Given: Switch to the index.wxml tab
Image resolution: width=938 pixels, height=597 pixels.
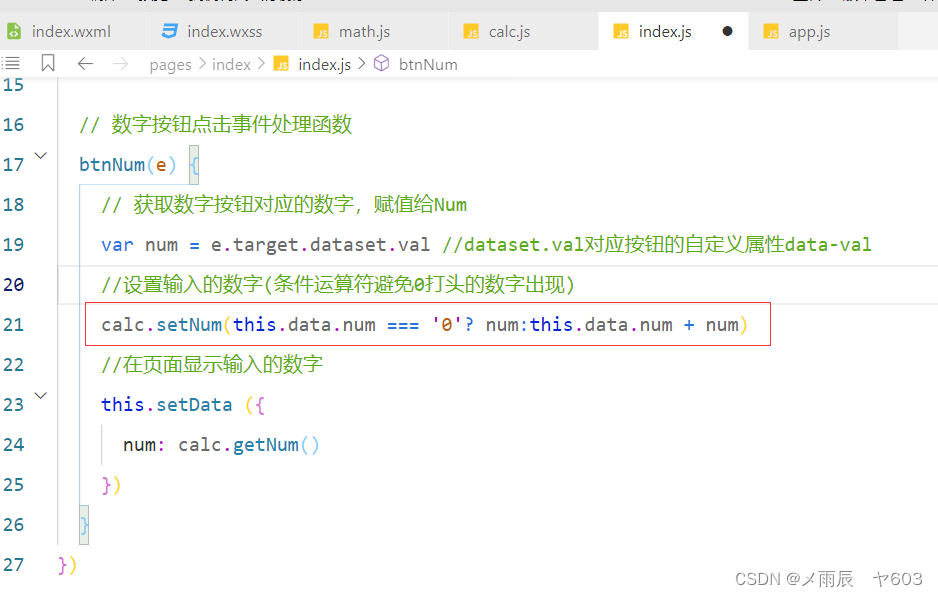Looking at the screenshot, I should click(73, 32).
